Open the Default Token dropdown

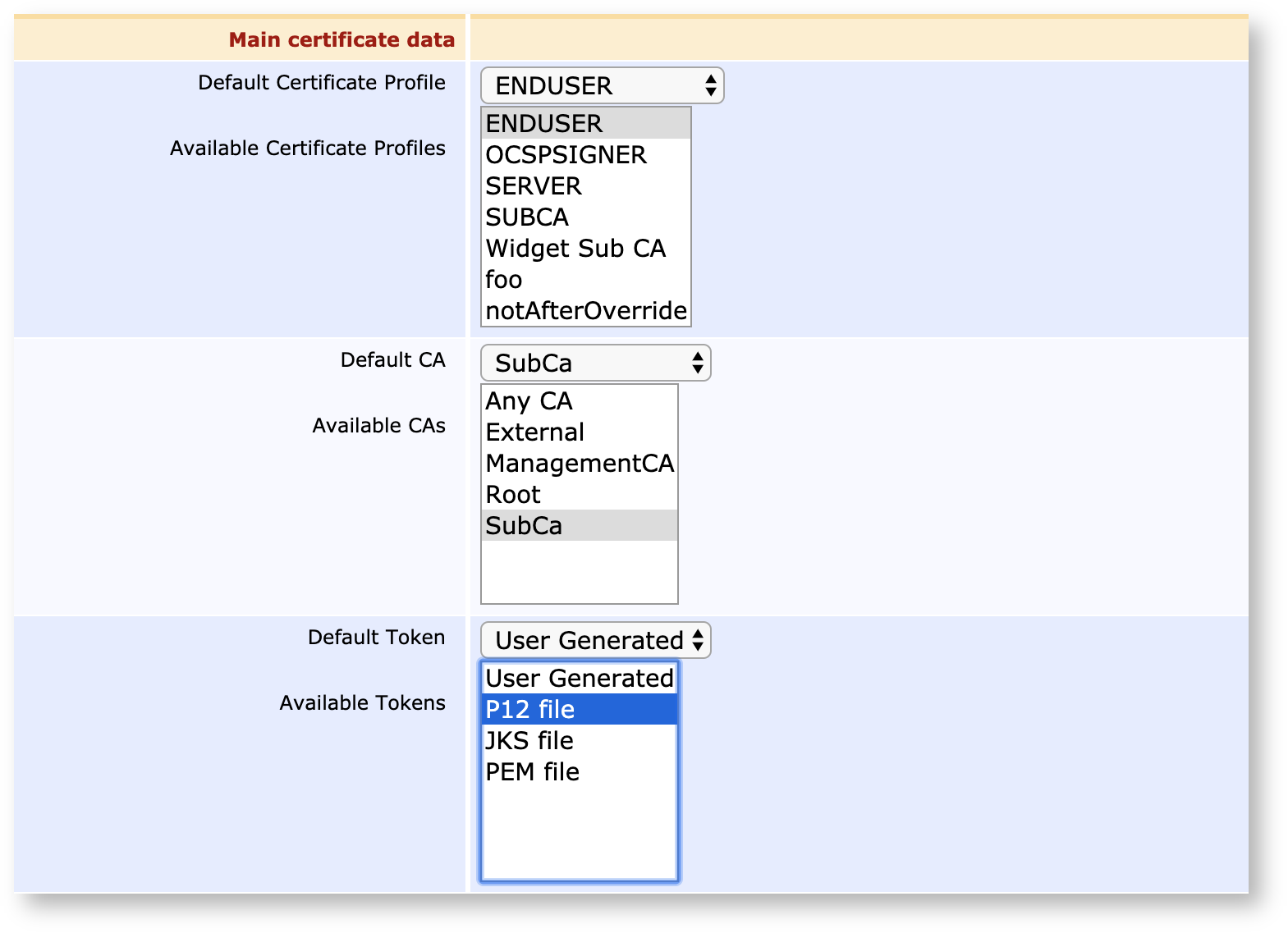point(595,640)
